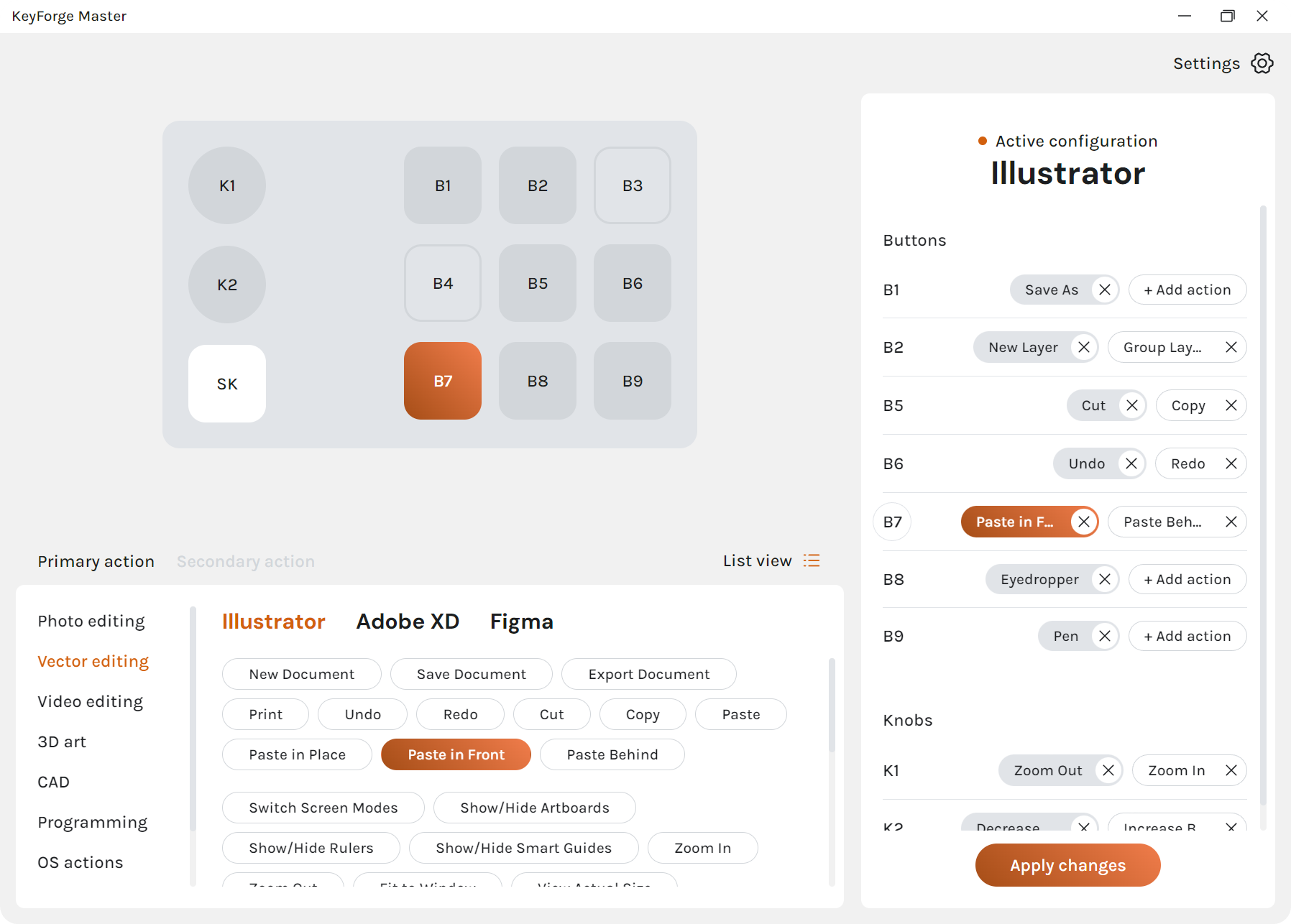Remove Cut action from B5
This screenshot has height=924, width=1291.
[1132, 405]
